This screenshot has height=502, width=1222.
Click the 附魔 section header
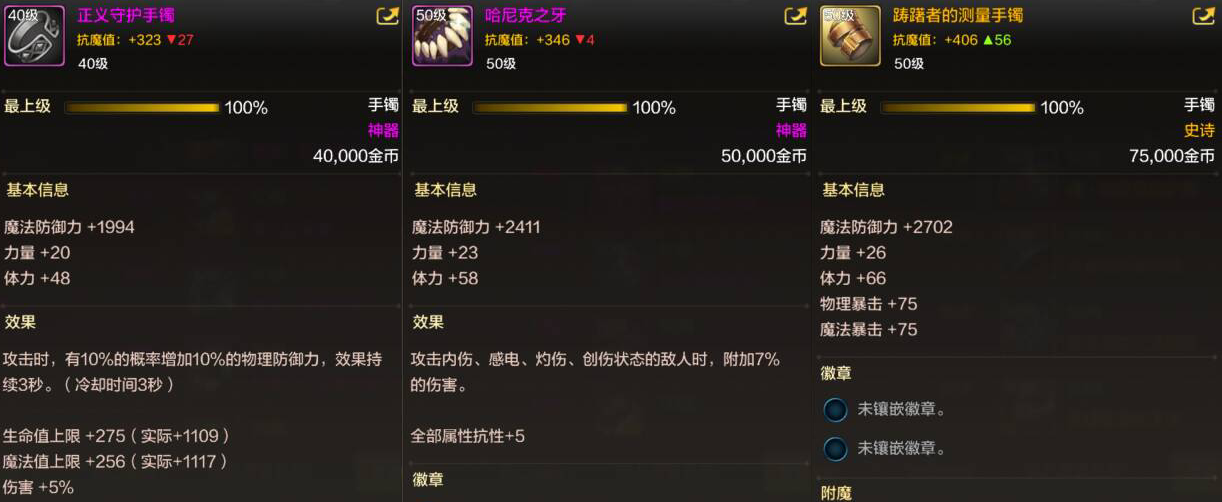[837, 492]
